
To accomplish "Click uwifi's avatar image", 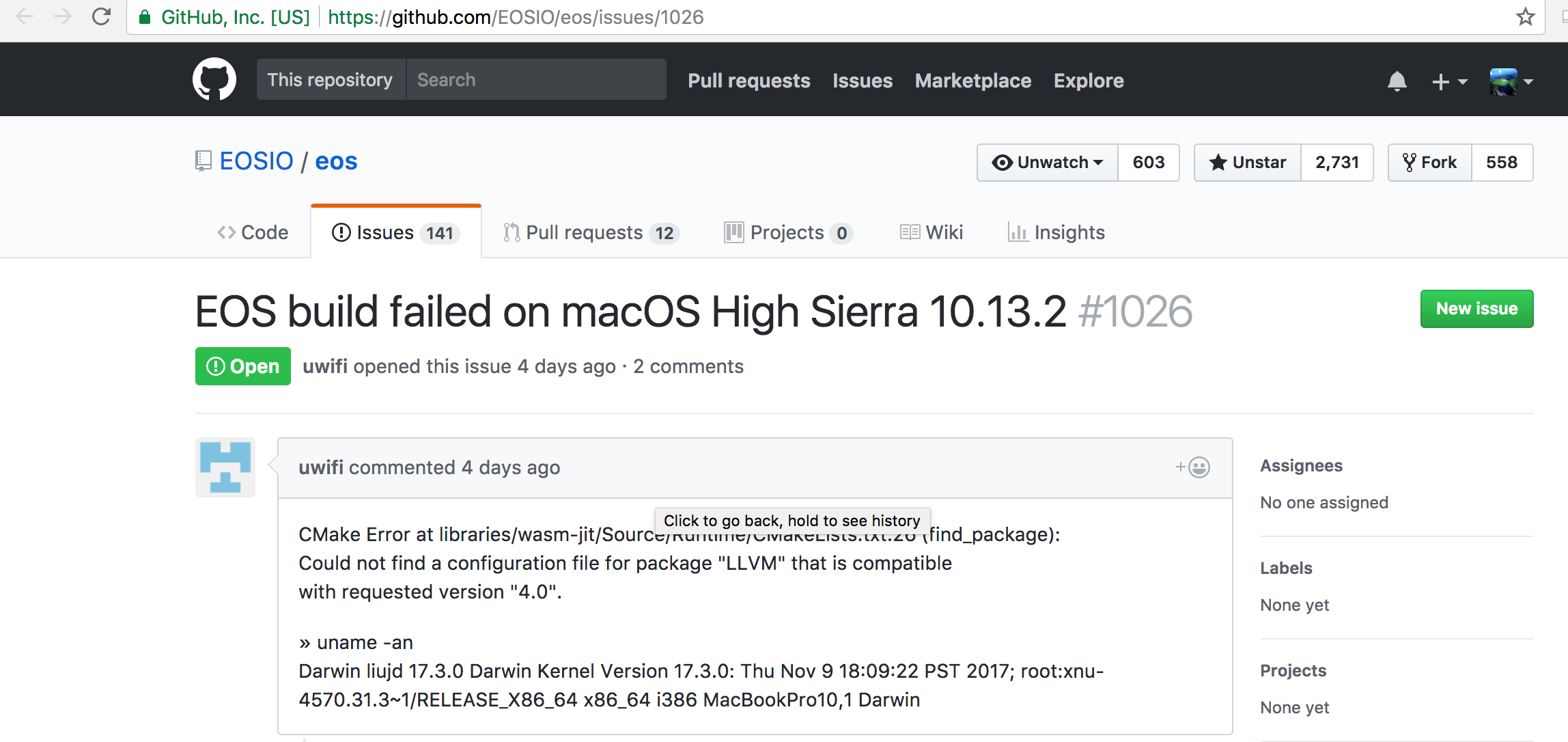I will coord(225,467).
